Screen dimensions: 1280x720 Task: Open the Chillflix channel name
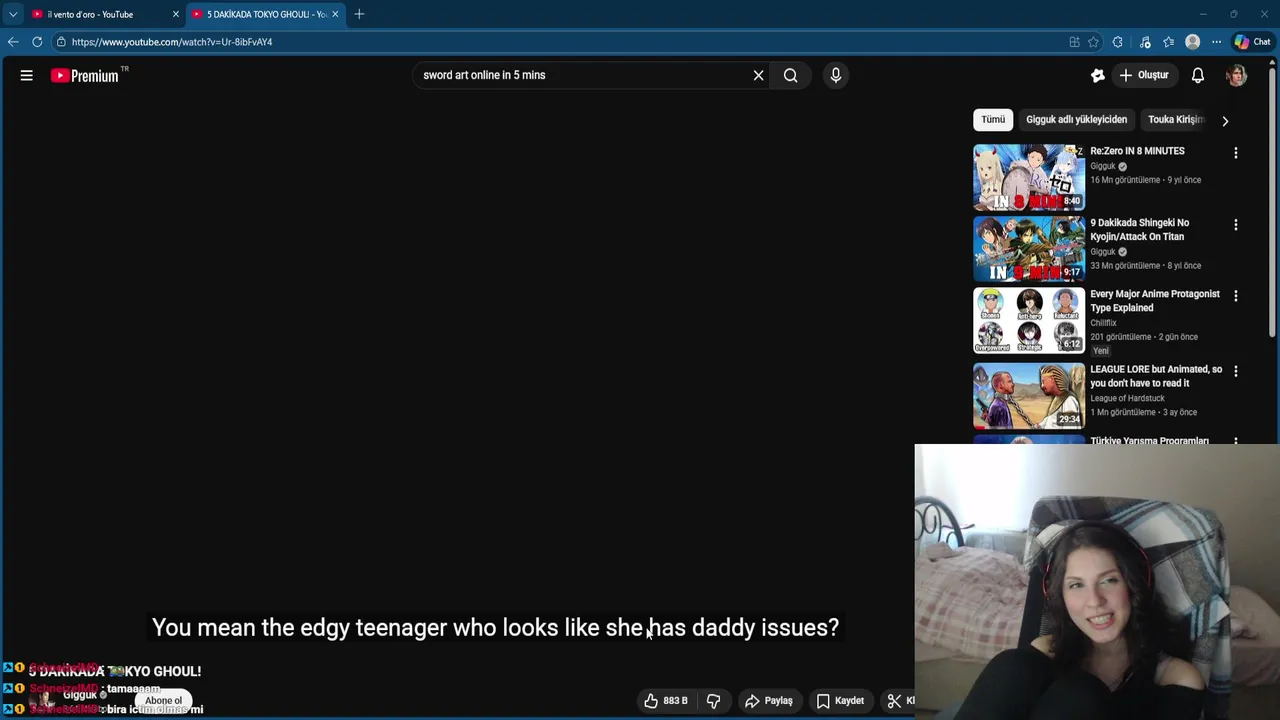click(x=1103, y=323)
